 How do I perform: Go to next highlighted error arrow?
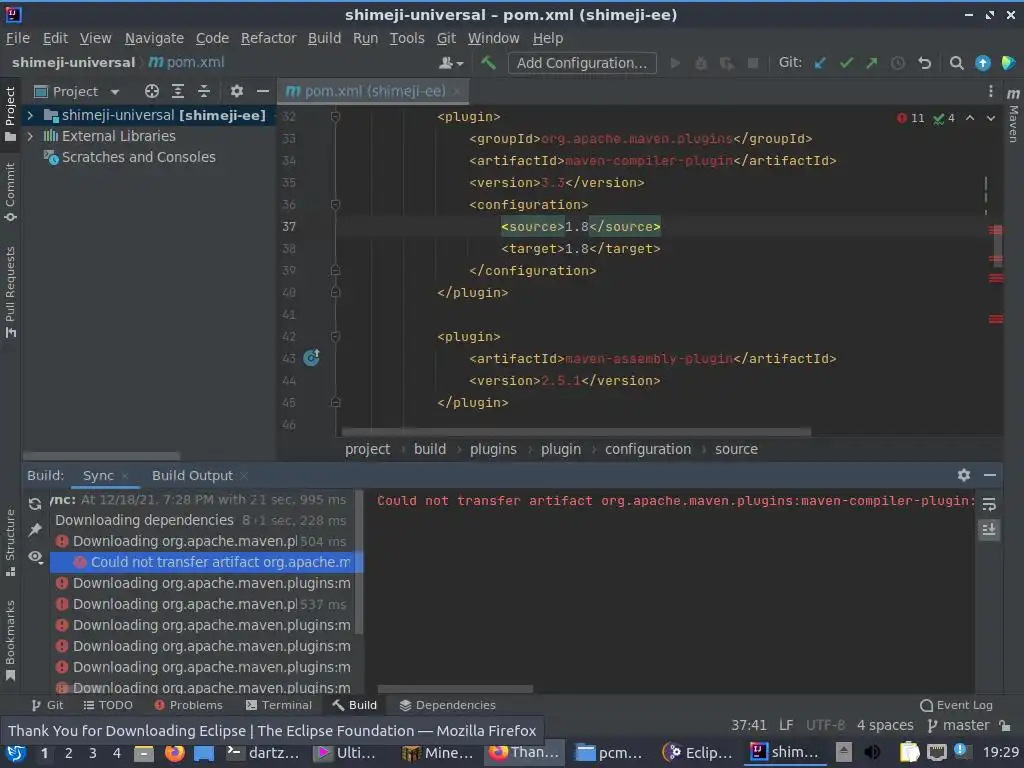point(991,118)
